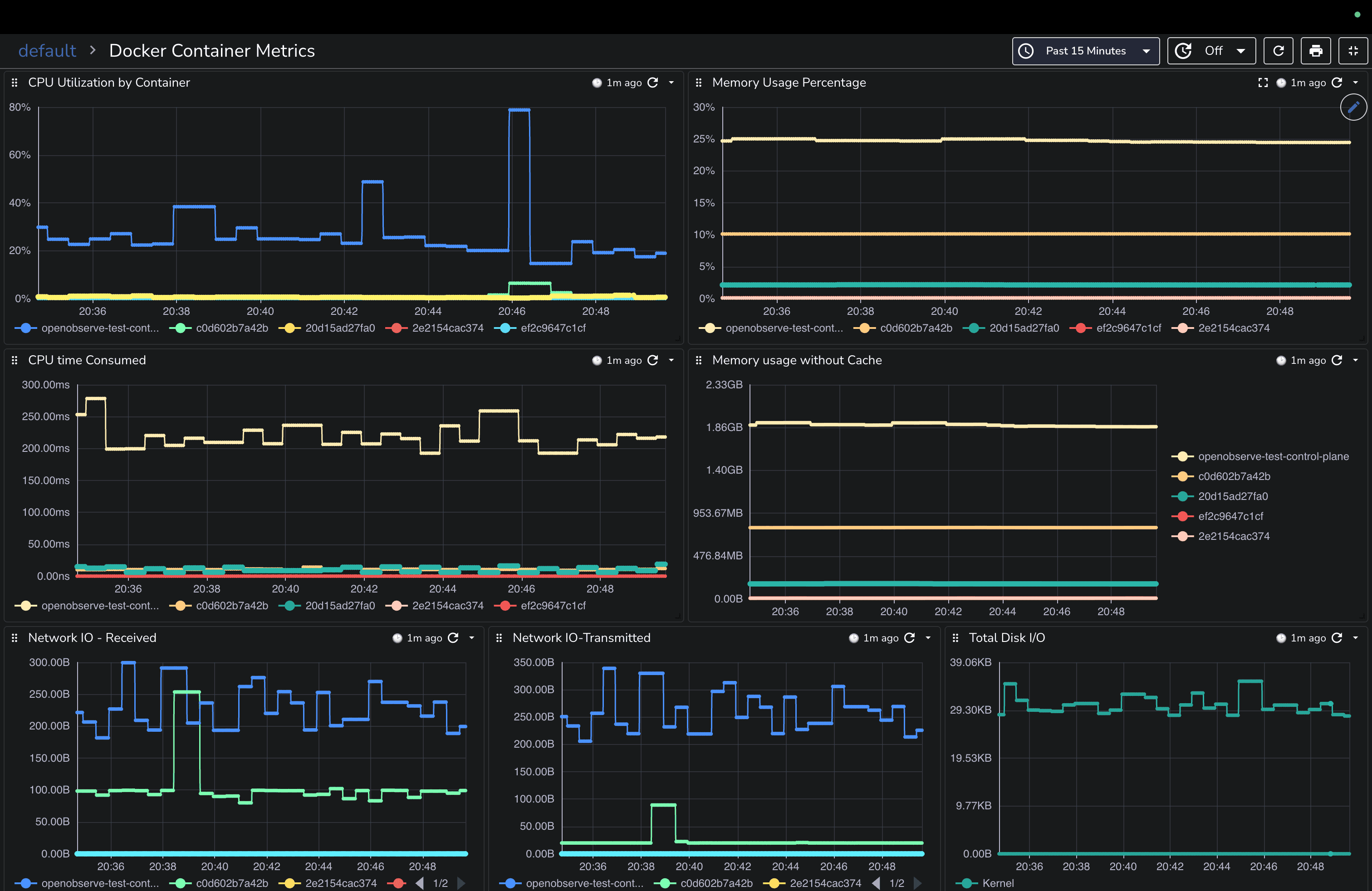The height and width of the screenshot is (891, 1372).
Task: Click the Network IO-Transmitted panel title
Action: [x=581, y=637]
